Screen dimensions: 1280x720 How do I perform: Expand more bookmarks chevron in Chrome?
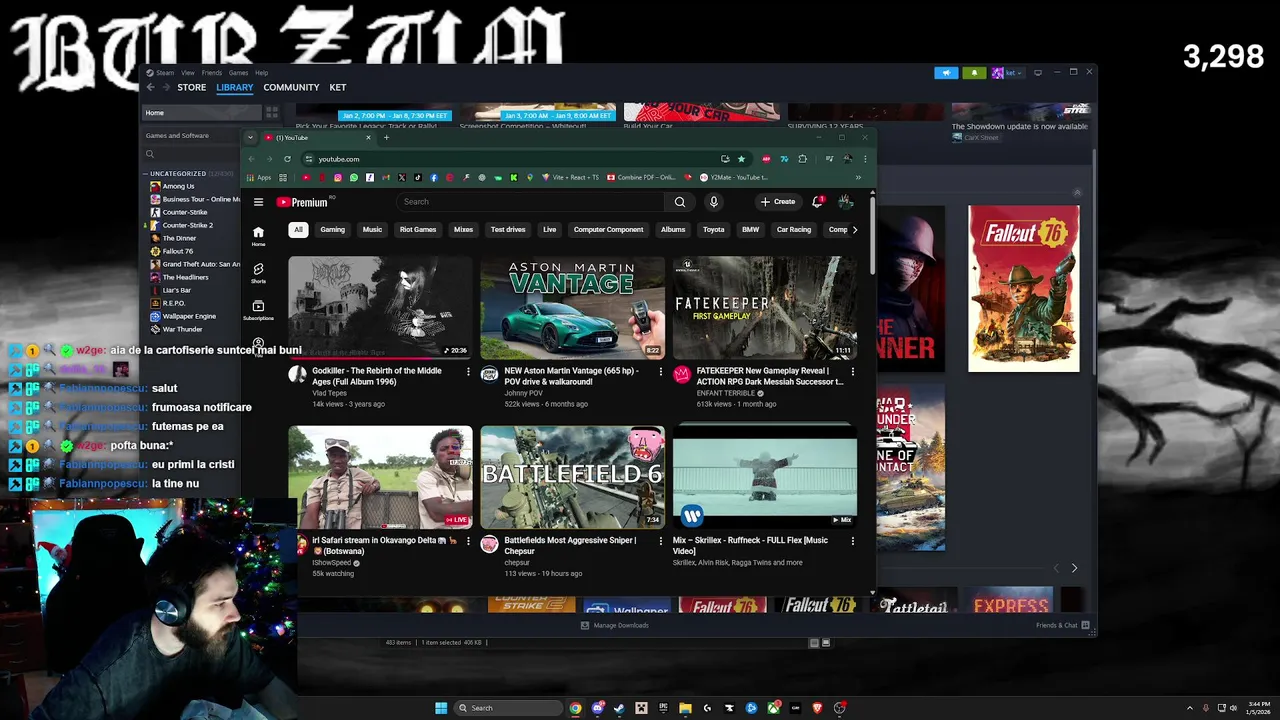(858, 178)
